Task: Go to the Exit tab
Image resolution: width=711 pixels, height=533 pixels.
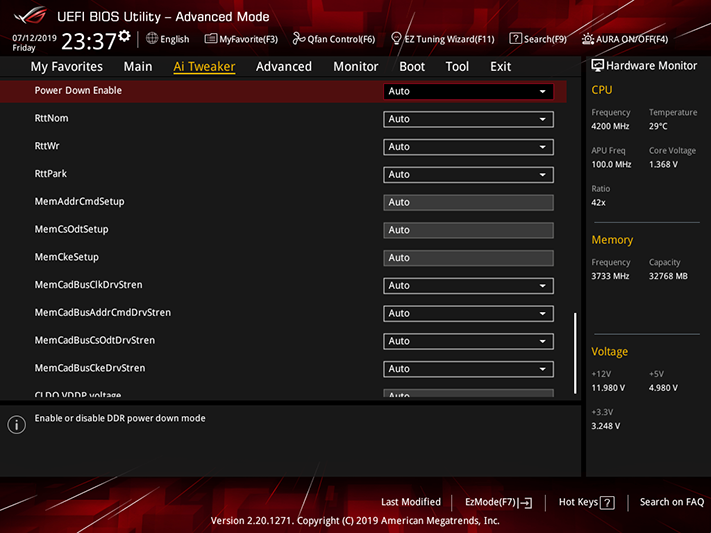Action: pos(501,67)
